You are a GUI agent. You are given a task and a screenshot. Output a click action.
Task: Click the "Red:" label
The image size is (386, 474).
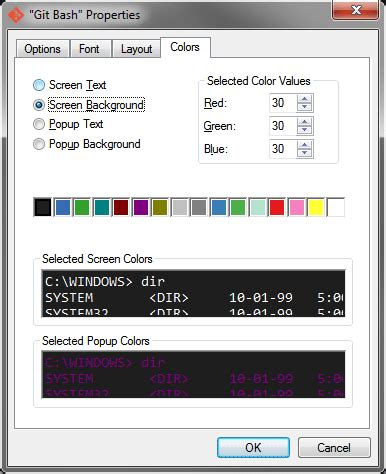[x=215, y=103]
